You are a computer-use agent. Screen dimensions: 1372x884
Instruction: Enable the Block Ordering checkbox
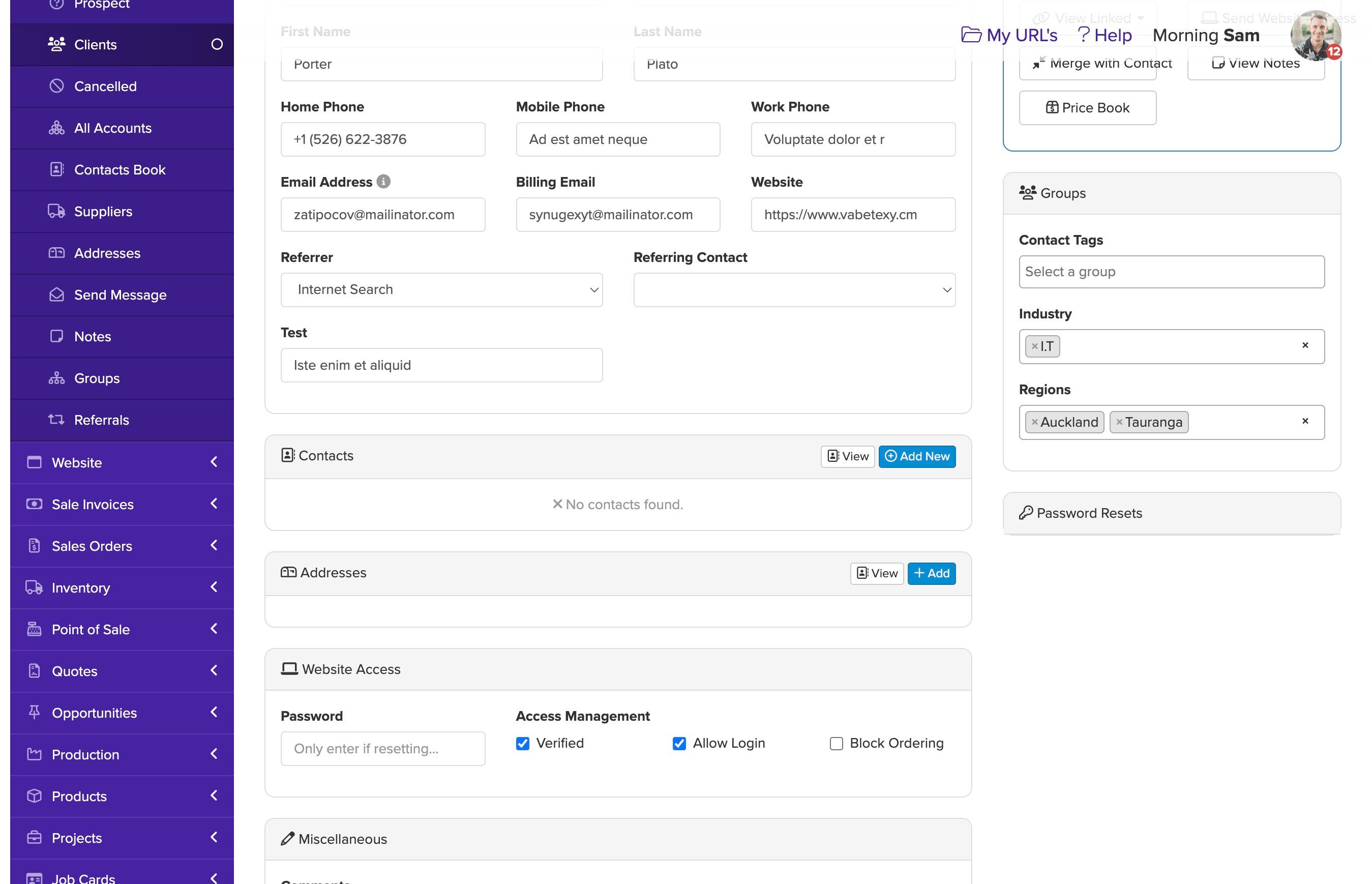836,744
